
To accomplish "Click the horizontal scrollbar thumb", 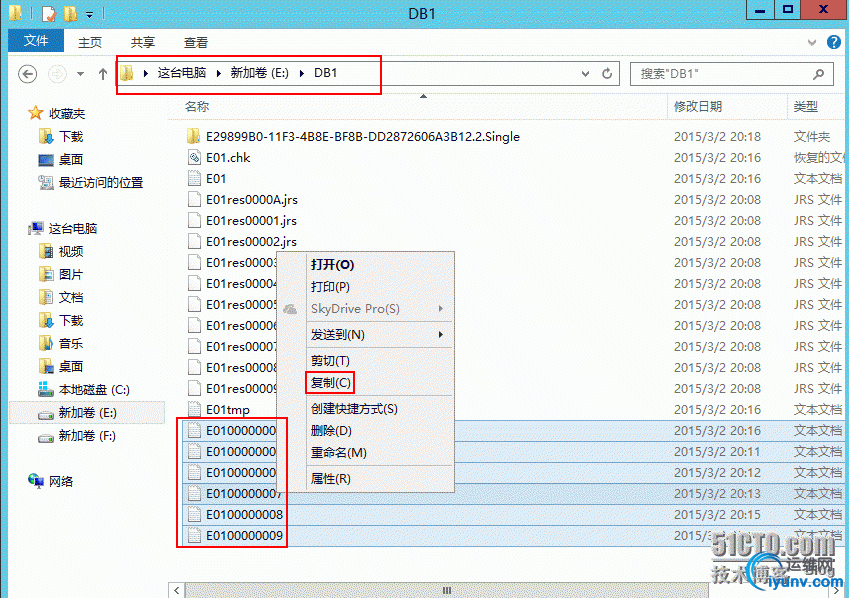I will 447,590.
